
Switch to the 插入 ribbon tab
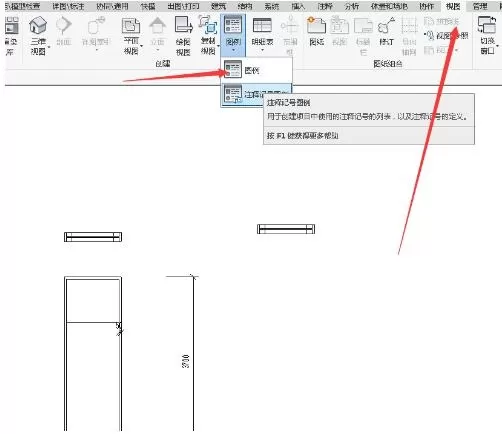click(x=298, y=6)
